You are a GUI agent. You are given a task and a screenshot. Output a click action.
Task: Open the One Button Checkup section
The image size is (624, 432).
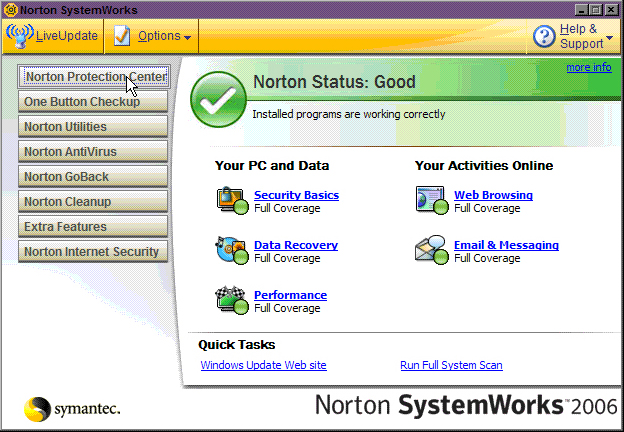[x=93, y=102]
